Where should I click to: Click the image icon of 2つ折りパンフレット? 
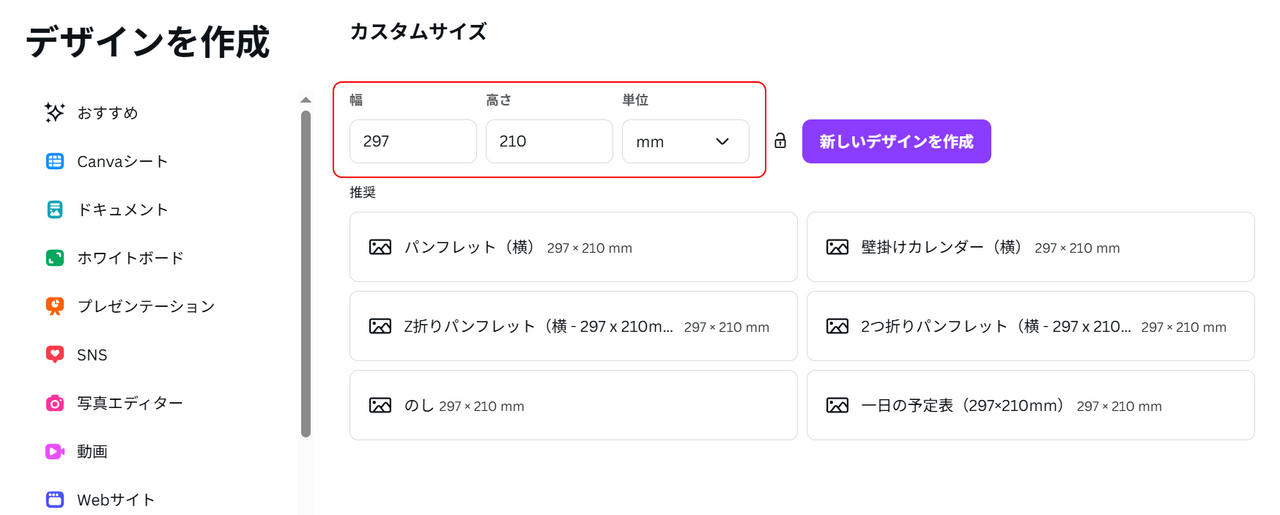[x=837, y=326]
